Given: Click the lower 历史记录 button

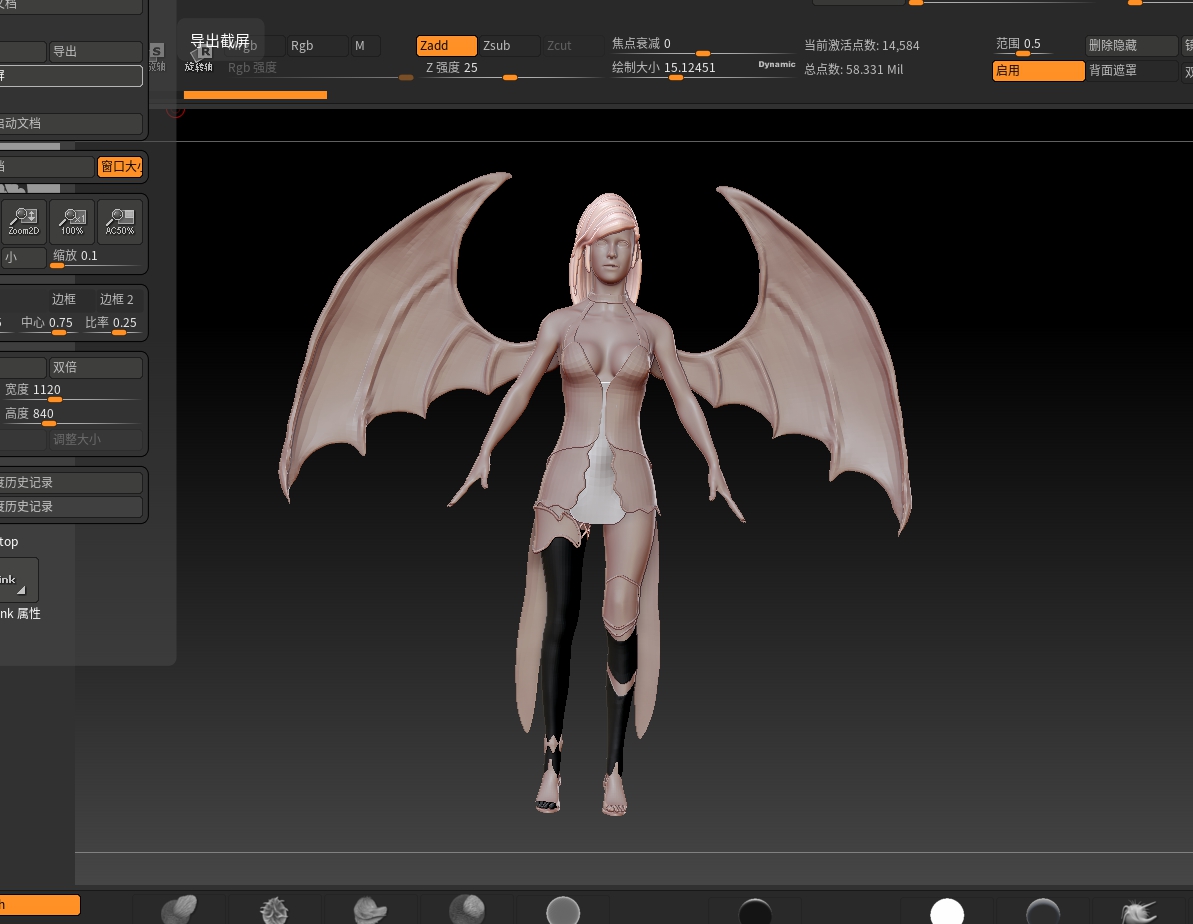Looking at the screenshot, I should [71, 506].
